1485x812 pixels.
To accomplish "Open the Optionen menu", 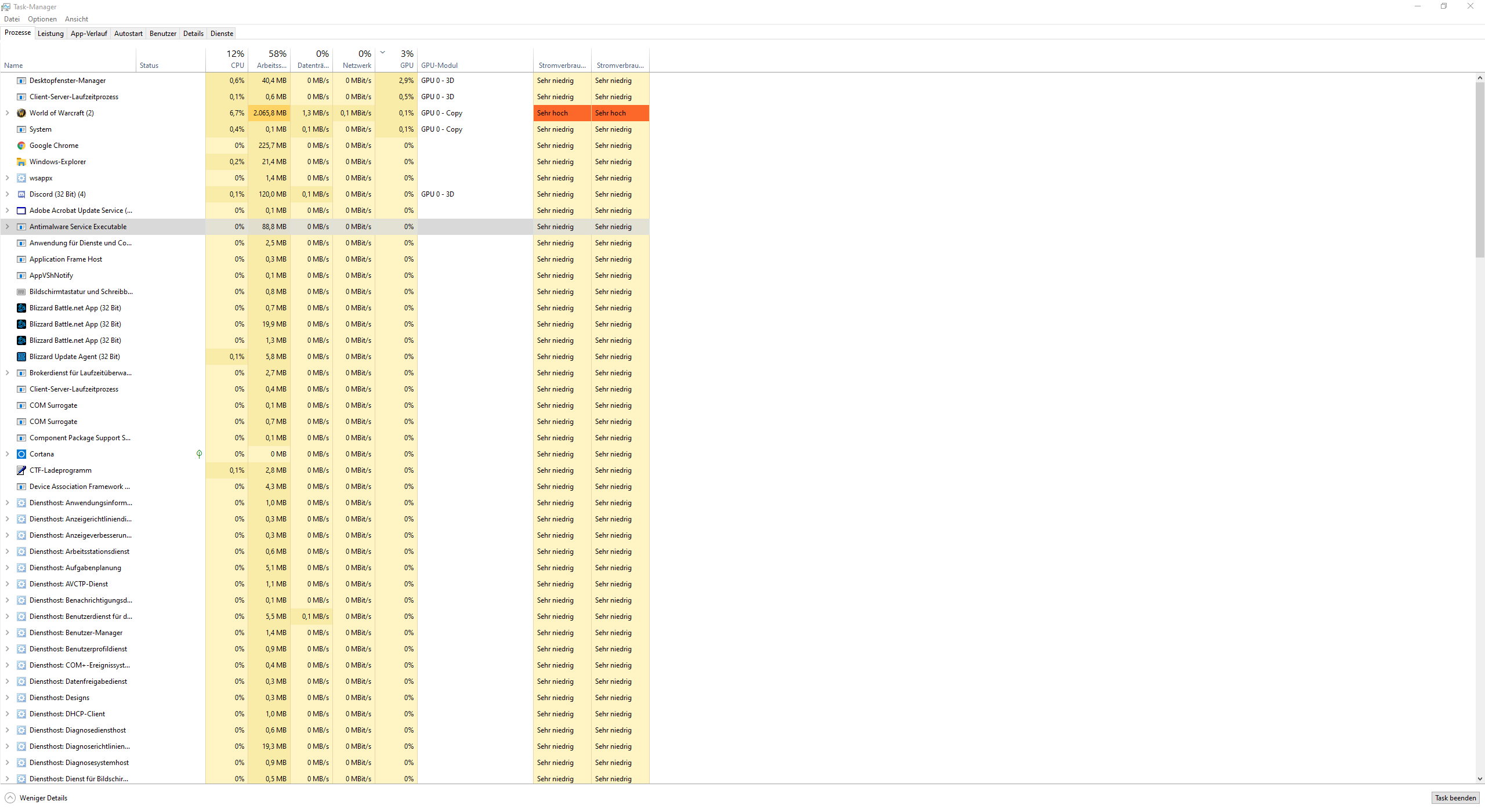I will click(42, 19).
